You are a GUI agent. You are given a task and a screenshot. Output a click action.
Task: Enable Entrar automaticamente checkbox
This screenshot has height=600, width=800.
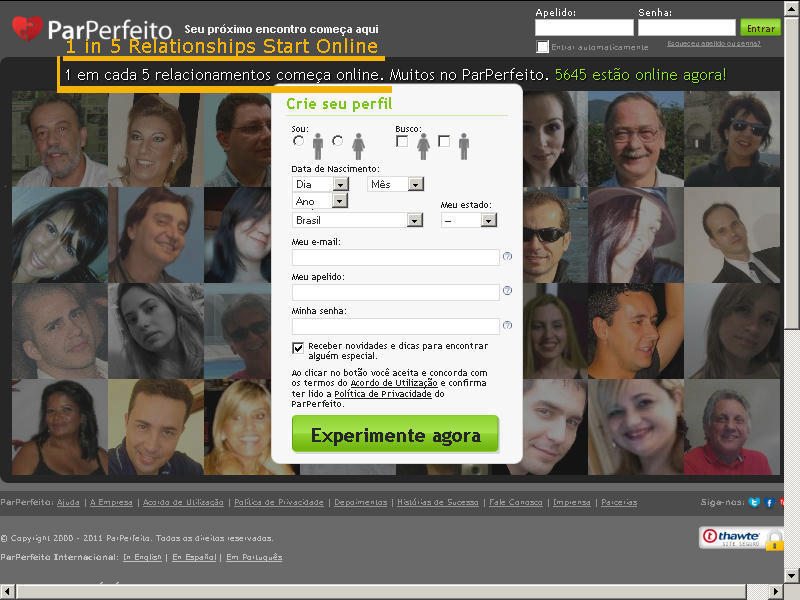(542, 46)
